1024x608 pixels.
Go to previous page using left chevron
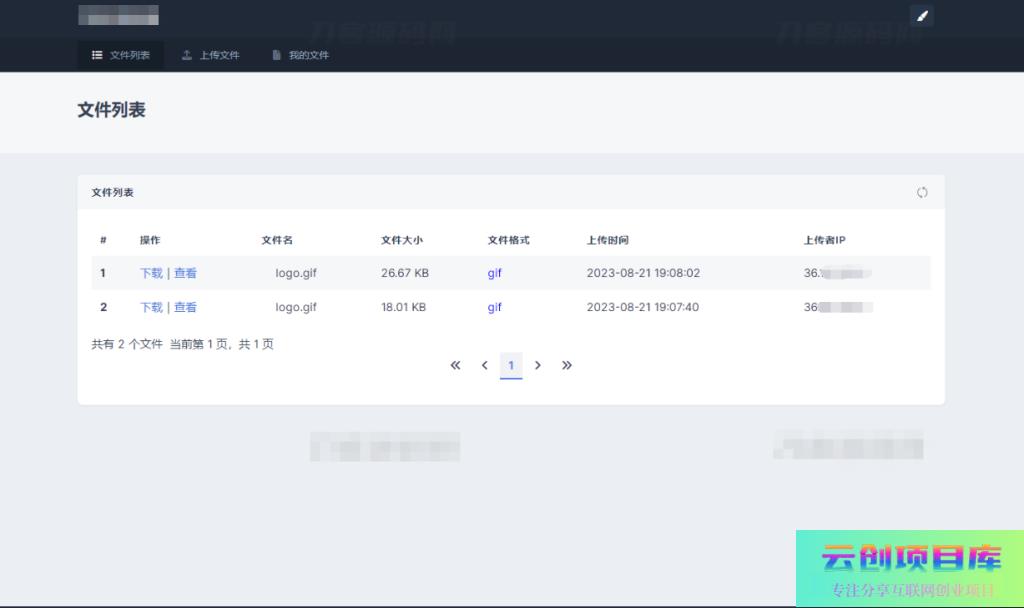[x=484, y=365]
